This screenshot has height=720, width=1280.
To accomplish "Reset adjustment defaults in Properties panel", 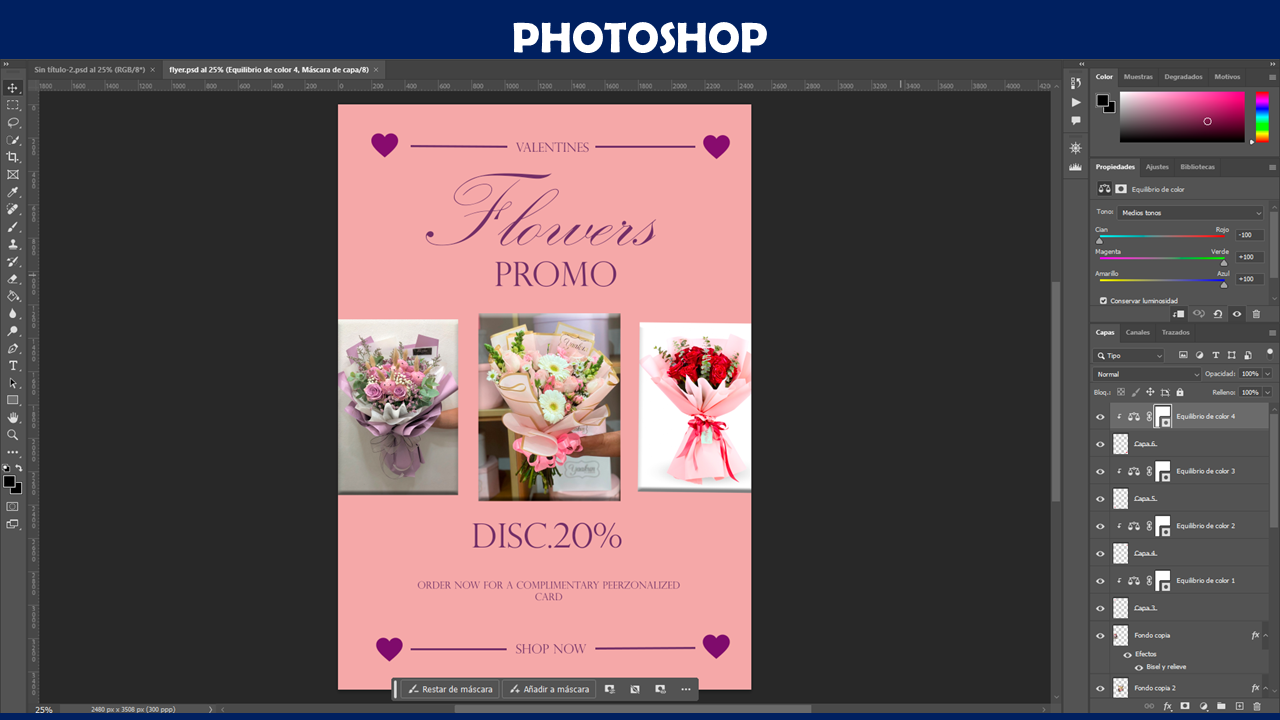I will (1217, 314).
